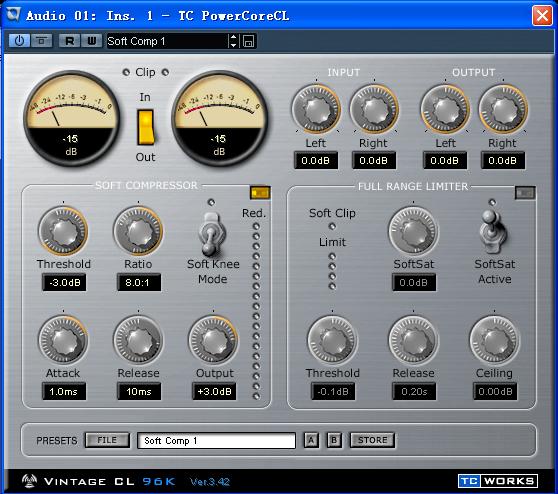Viewport: 558px width, 494px height.
Task: Click the Soft Clip indicator LED
Action: [332, 226]
